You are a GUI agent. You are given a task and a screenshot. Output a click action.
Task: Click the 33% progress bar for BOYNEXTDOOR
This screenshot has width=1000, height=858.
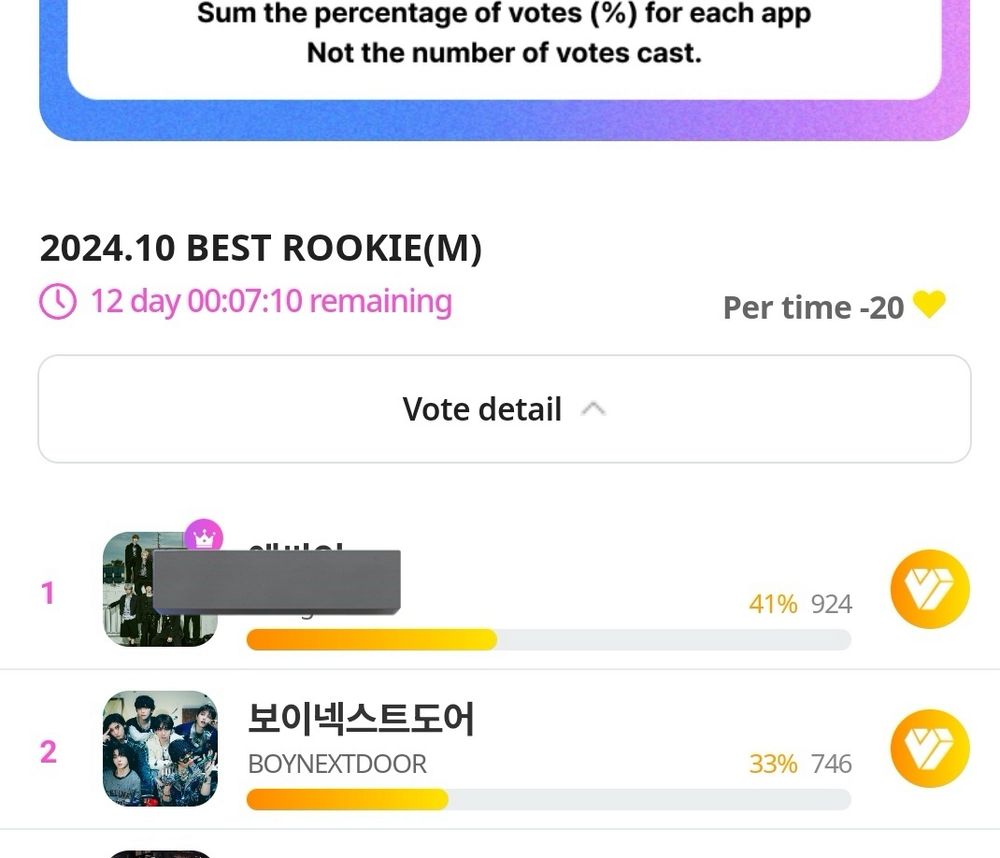point(548,799)
